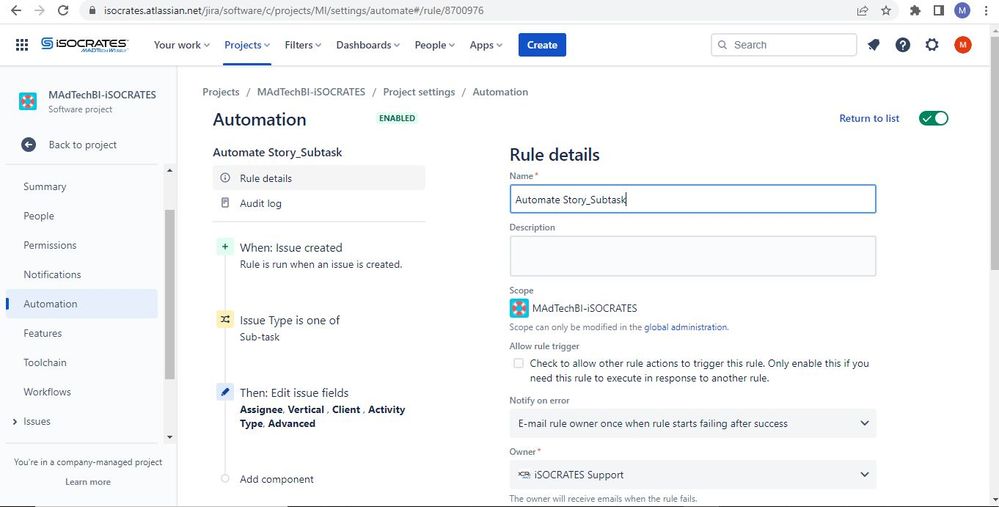
Task: Open the browser extensions puzzle icon
Action: click(x=916, y=10)
